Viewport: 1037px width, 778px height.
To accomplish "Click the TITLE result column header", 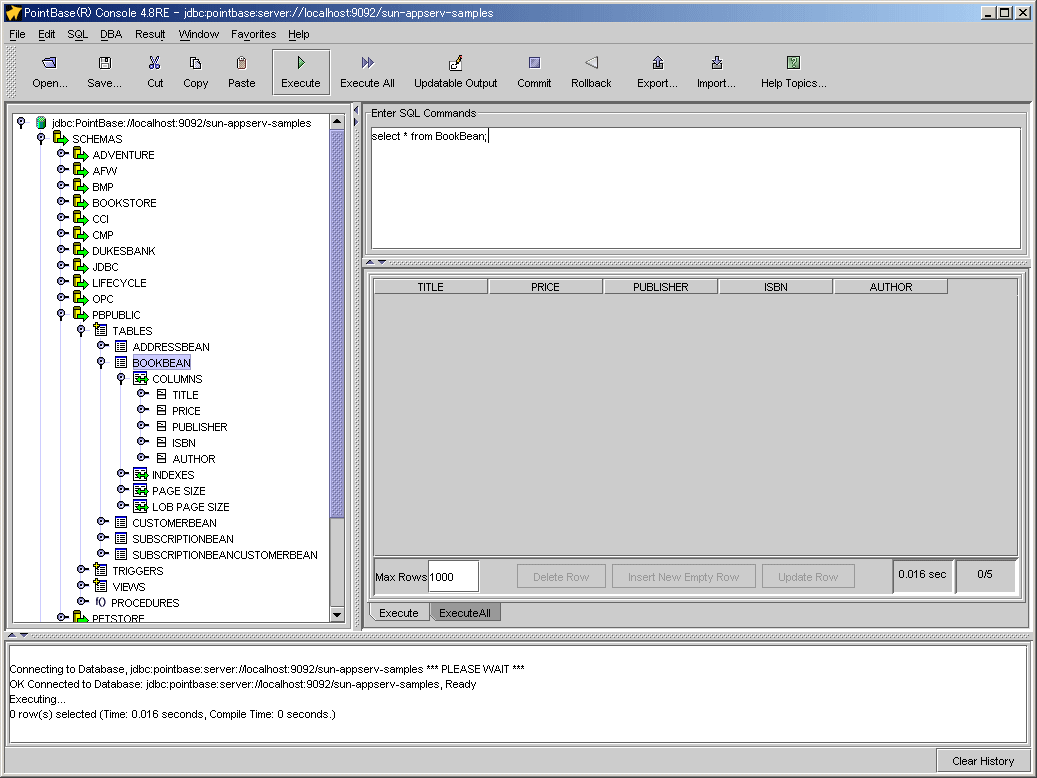I will tap(431, 287).
